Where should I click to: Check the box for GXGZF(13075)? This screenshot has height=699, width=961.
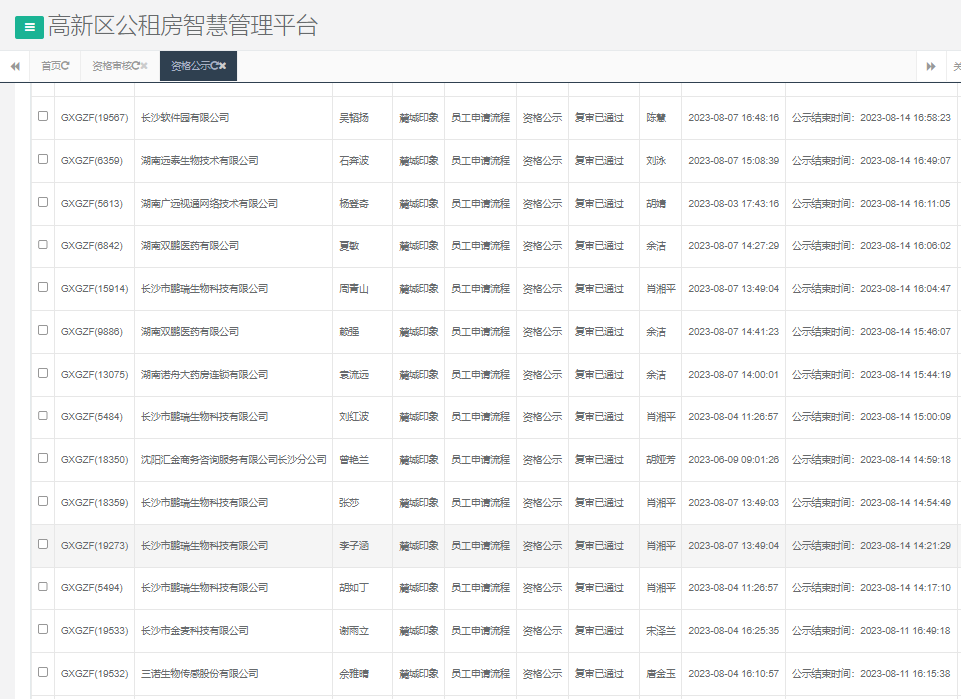pos(43,372)
